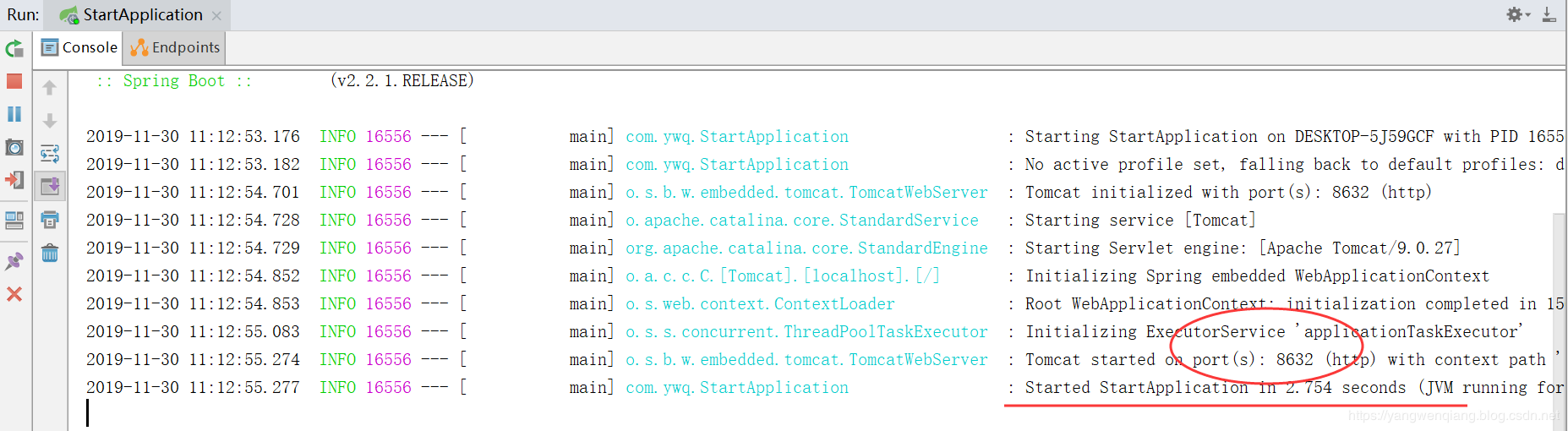1568x431 pixels.
Task: Click TomcatWebServer logger in the 11:12:55.274 line
Action: pyautogui.click(x=806, y=359)
